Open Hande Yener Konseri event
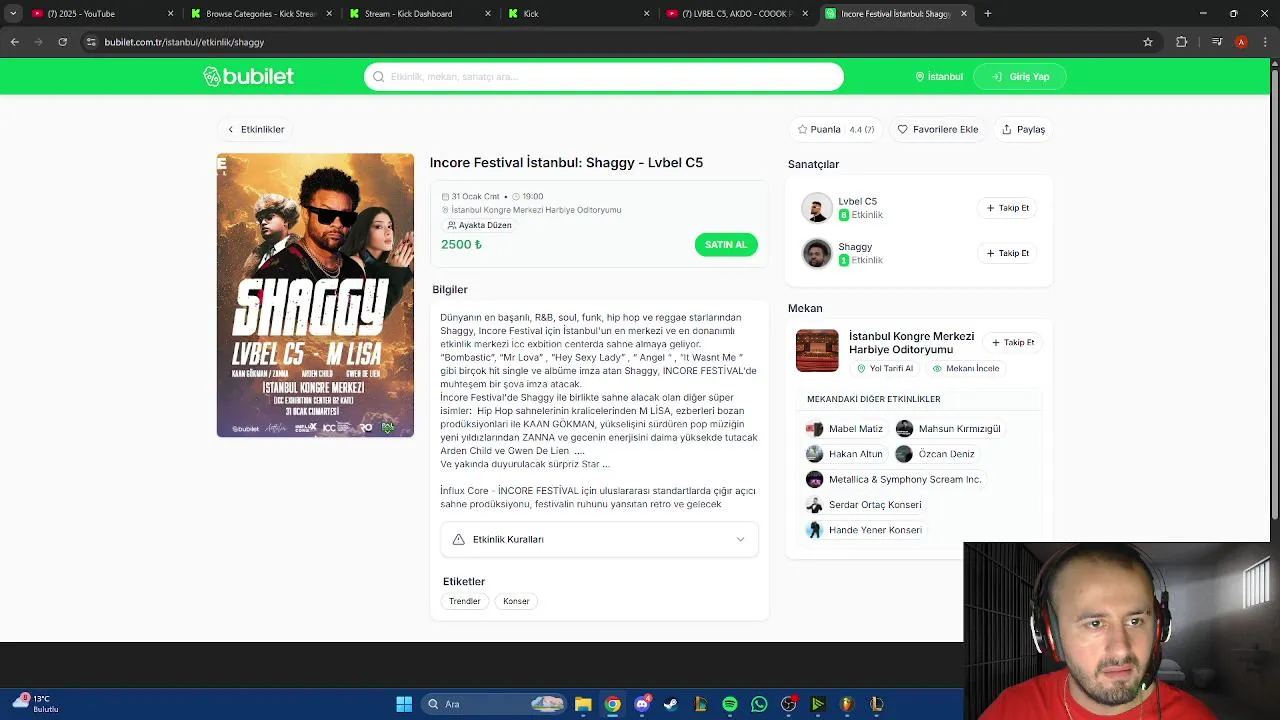The width and height of the screenshot is (1280, 720). pos(864,530)
